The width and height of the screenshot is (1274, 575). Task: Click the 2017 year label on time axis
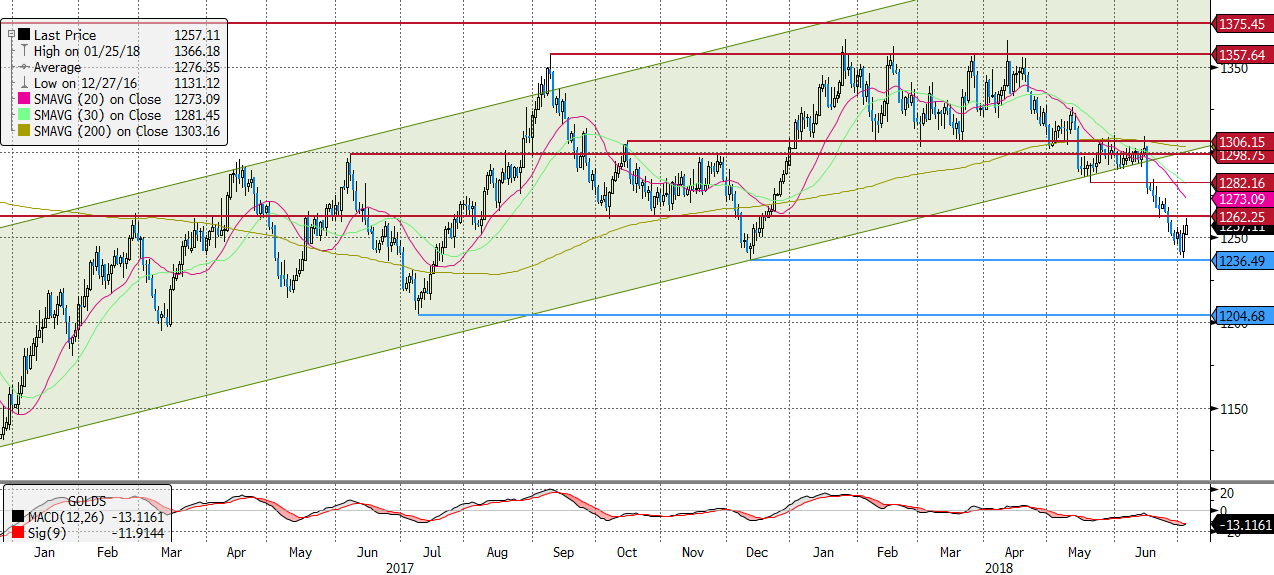(x=400, y=566)
